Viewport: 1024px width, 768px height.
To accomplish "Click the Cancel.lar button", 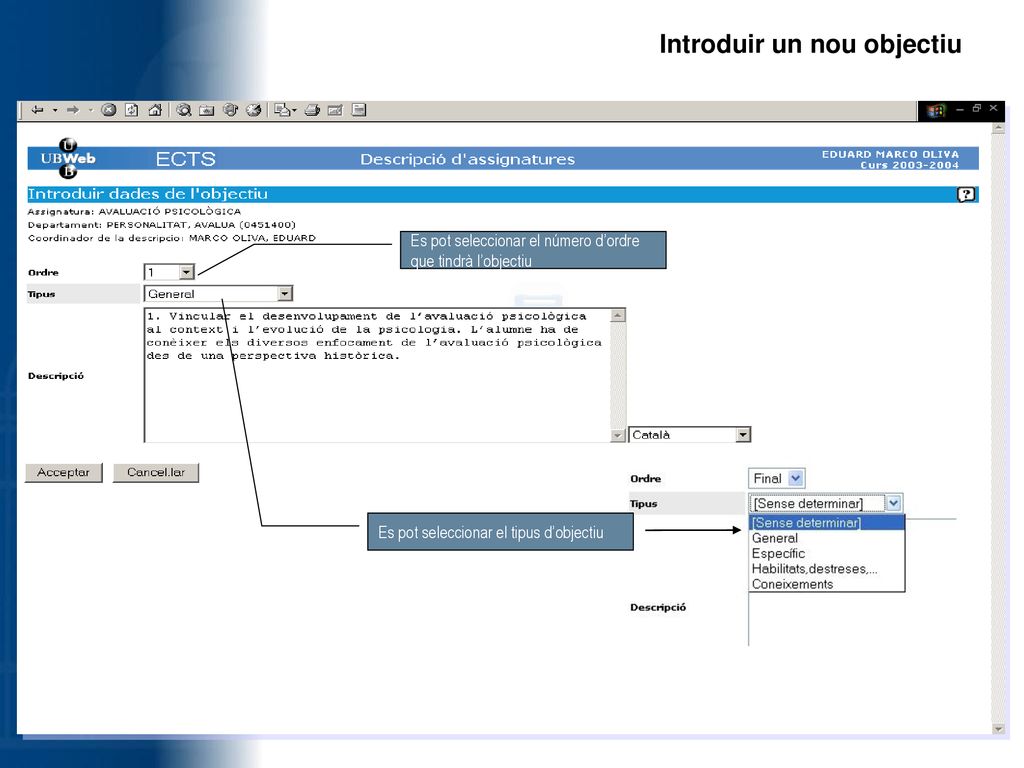I will coord(155,472).
